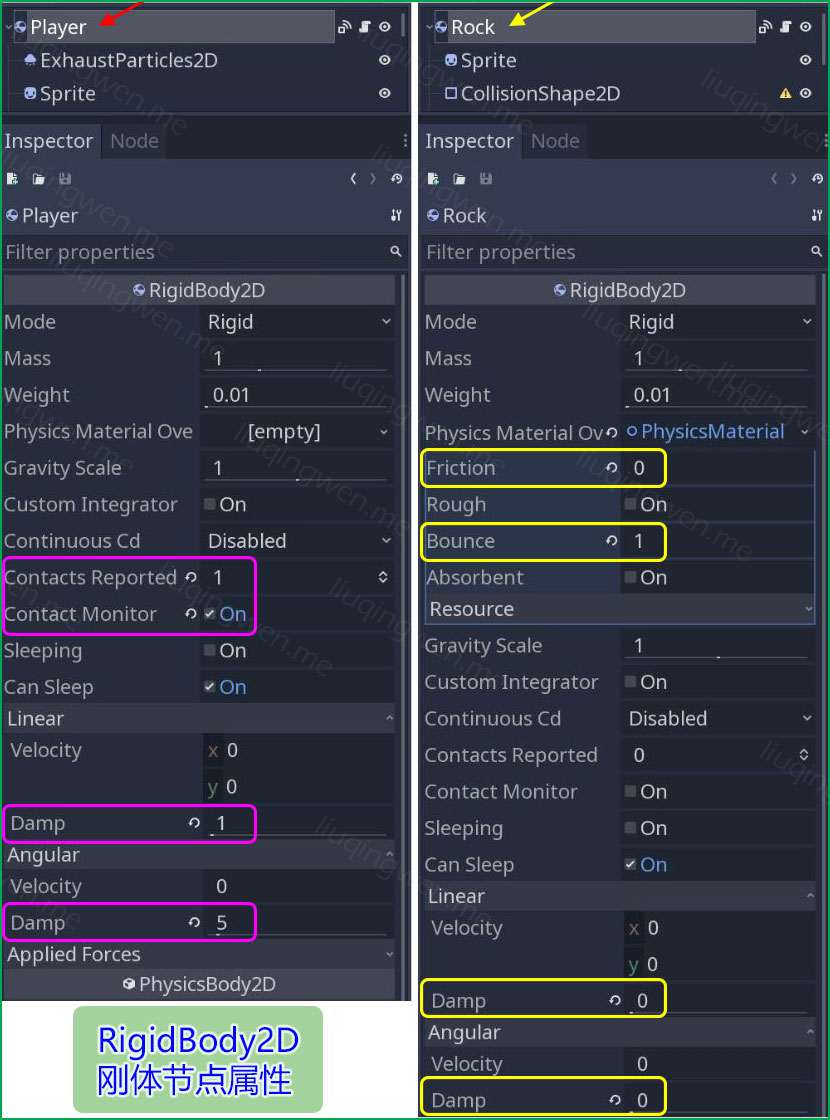
Task: Create a new resource in the Player inspector
Action: 12,178
